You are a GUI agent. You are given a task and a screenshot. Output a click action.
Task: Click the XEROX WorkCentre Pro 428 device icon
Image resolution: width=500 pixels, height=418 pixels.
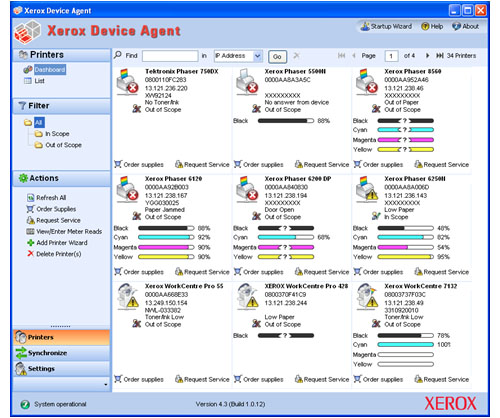[247, 297]
